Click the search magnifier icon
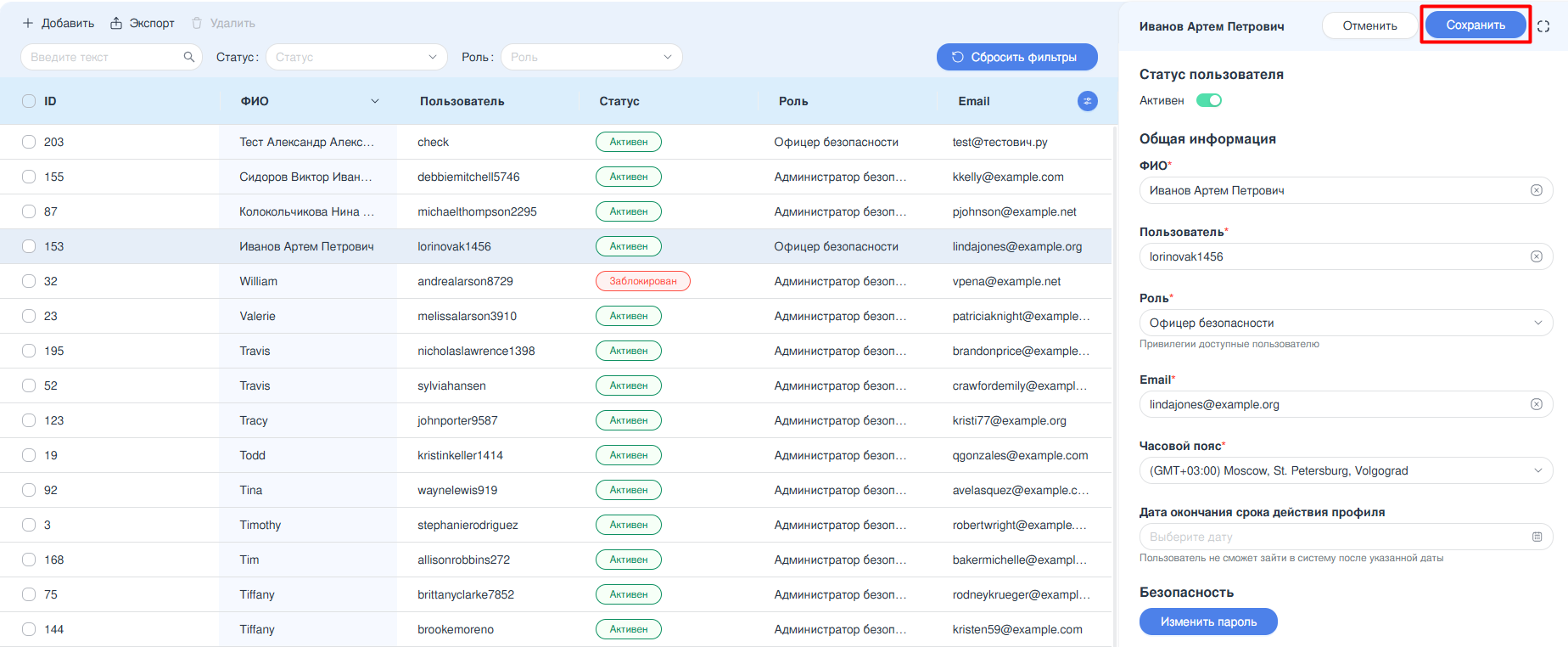The image size is (1568, 647). (x=188, y=57)
